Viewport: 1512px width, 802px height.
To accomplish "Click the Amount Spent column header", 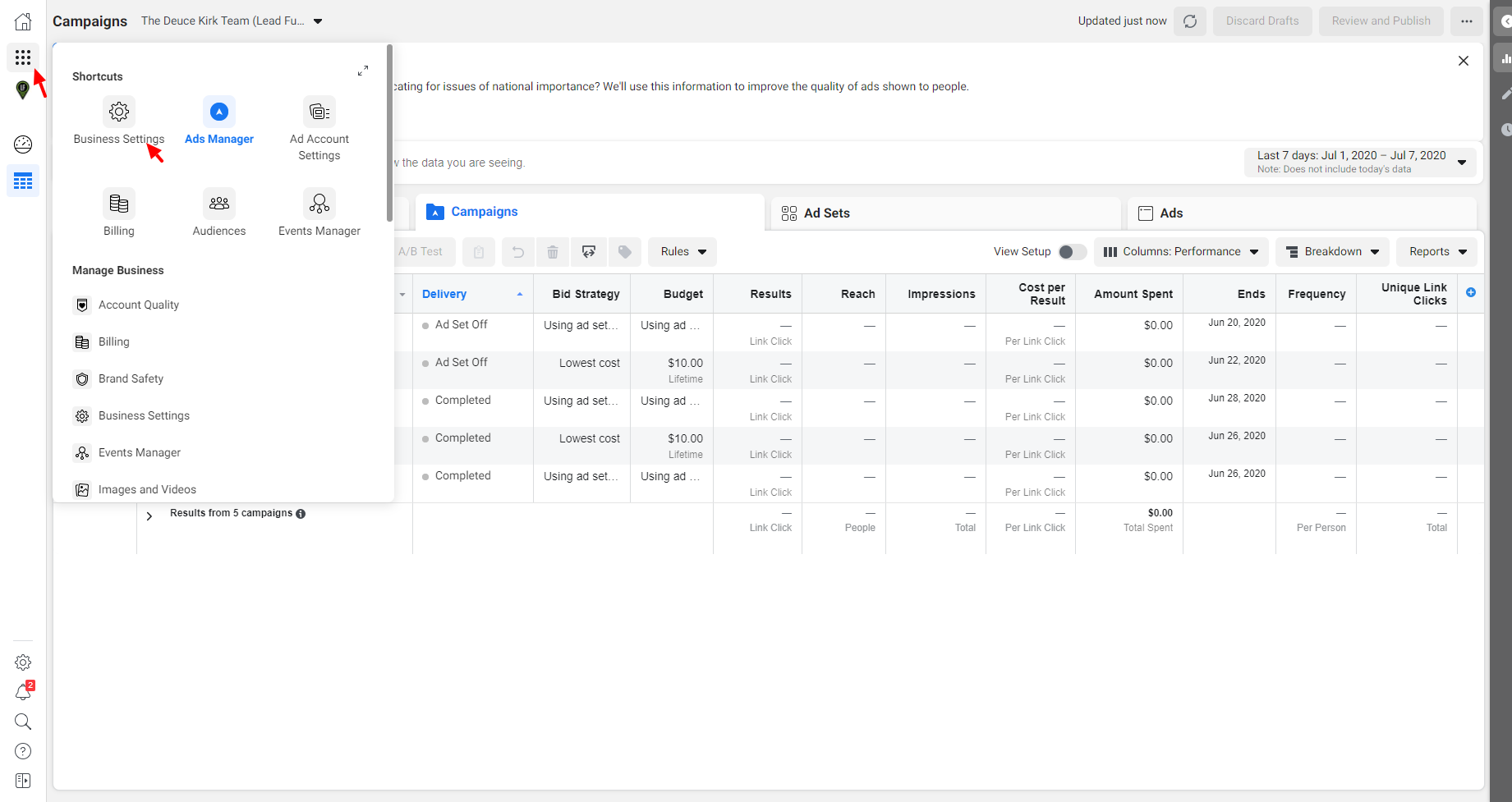I will [1129, 294].
